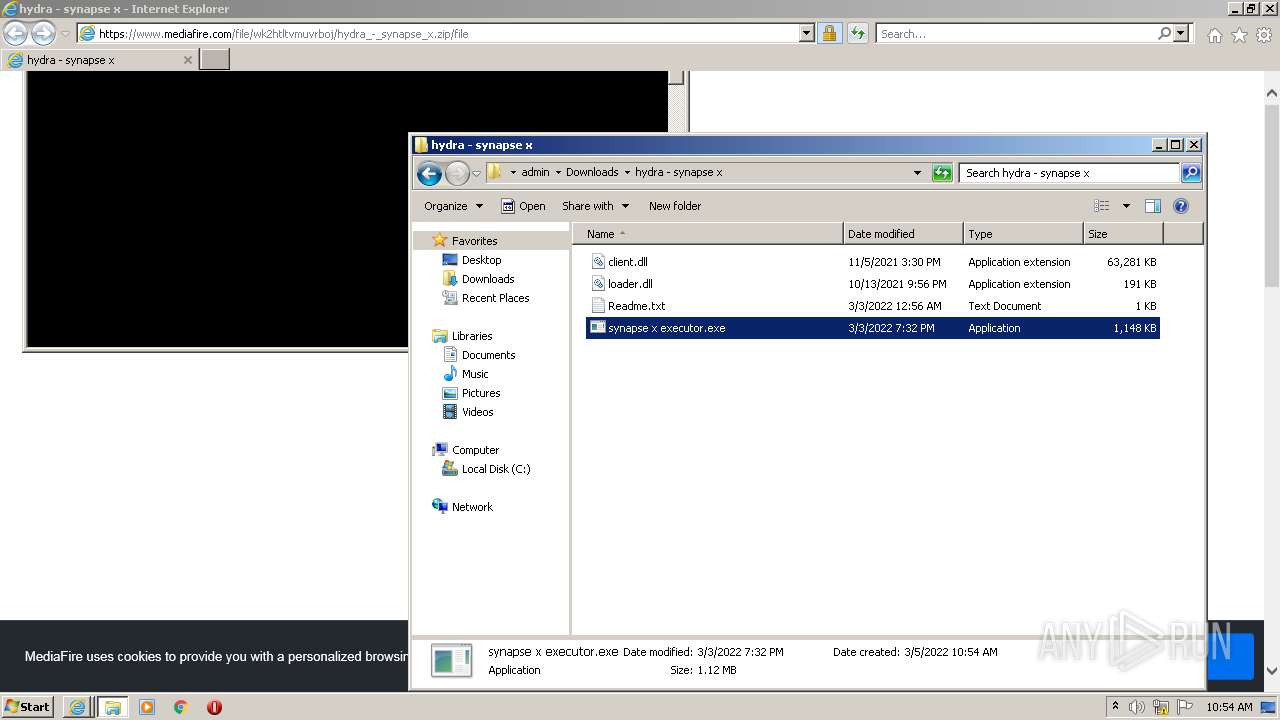Image resolution: width=1280 pixels, height=720 pixels.
Task: Click Windows Explorer taskbar icon
Action: point(112,707)
